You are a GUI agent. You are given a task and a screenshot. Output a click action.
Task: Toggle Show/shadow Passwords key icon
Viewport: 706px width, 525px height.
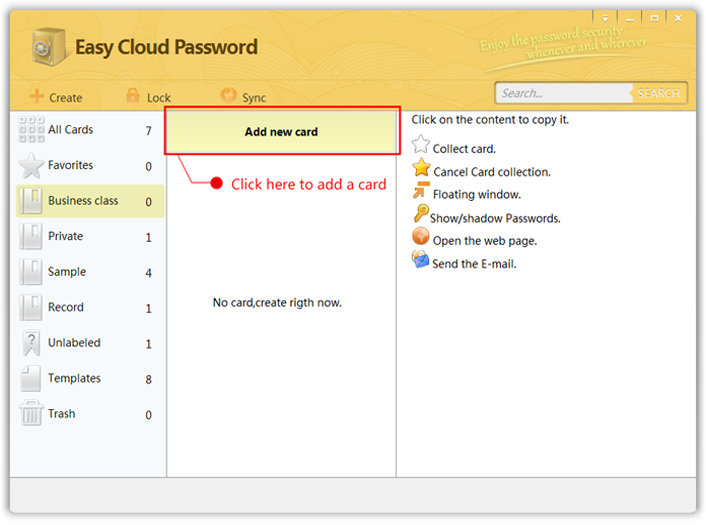click(x=421, y=213)
